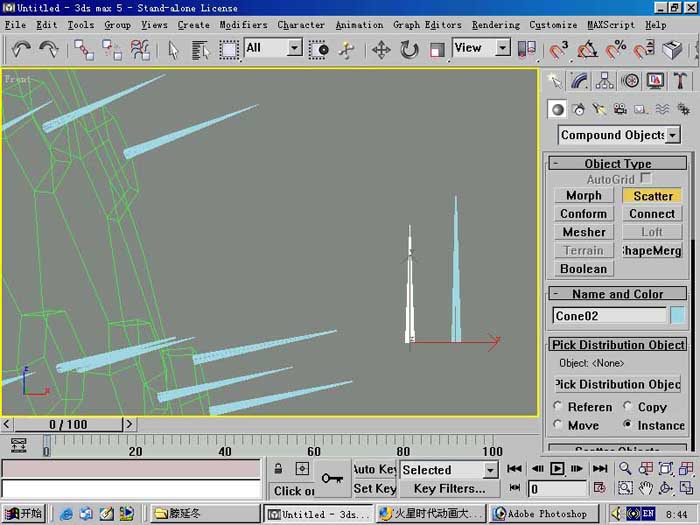The image size is (700, 525).
Task: Open Adobe Photoshop from the taskbar
Action: tap(543, 514)
